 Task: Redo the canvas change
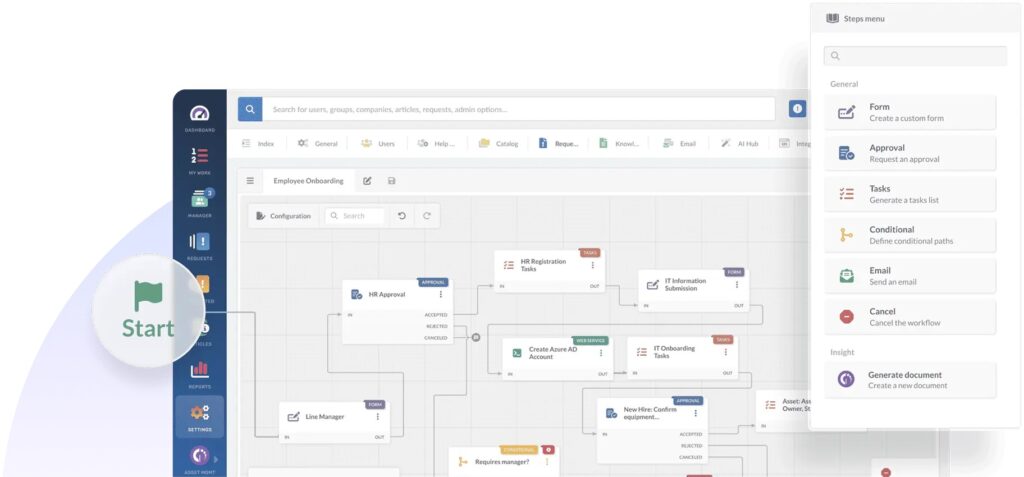point(427,216)
